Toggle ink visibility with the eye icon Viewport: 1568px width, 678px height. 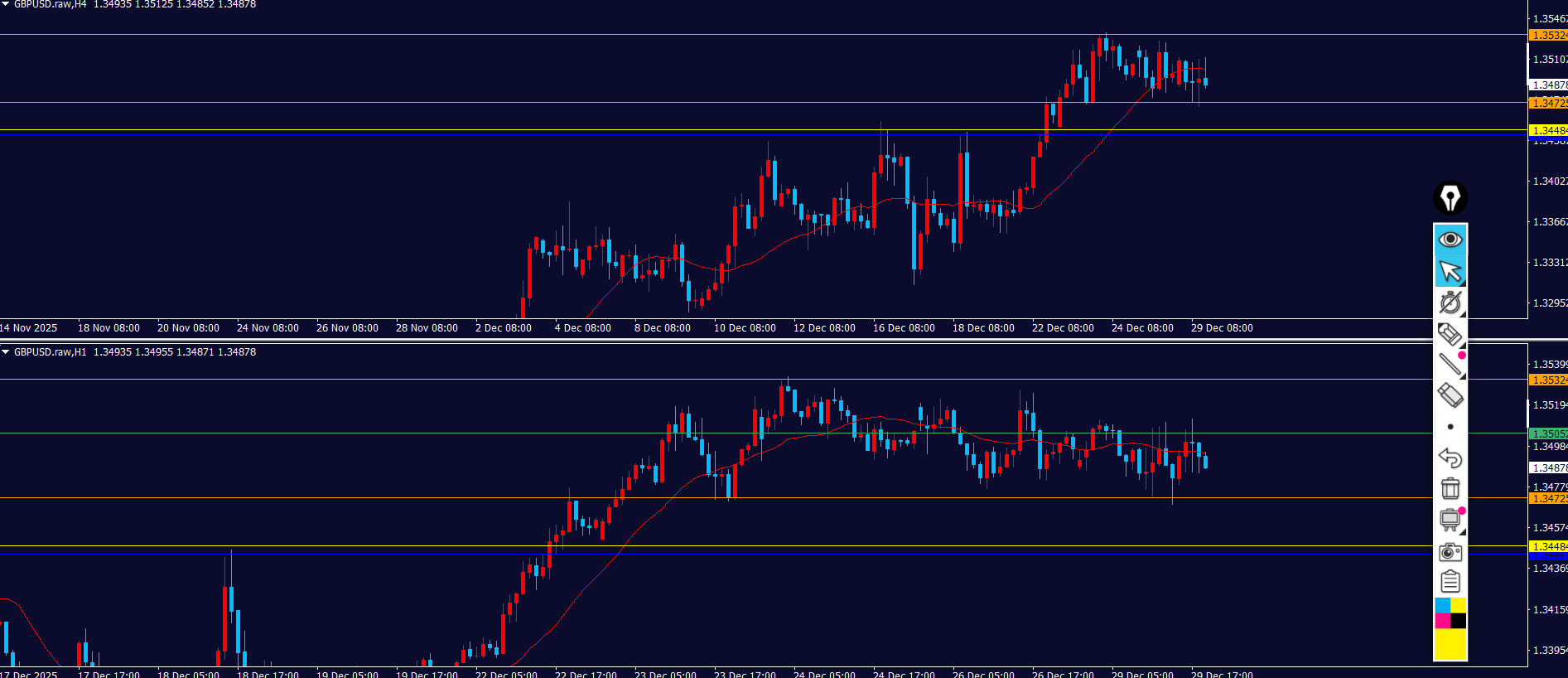point(1450,240)
